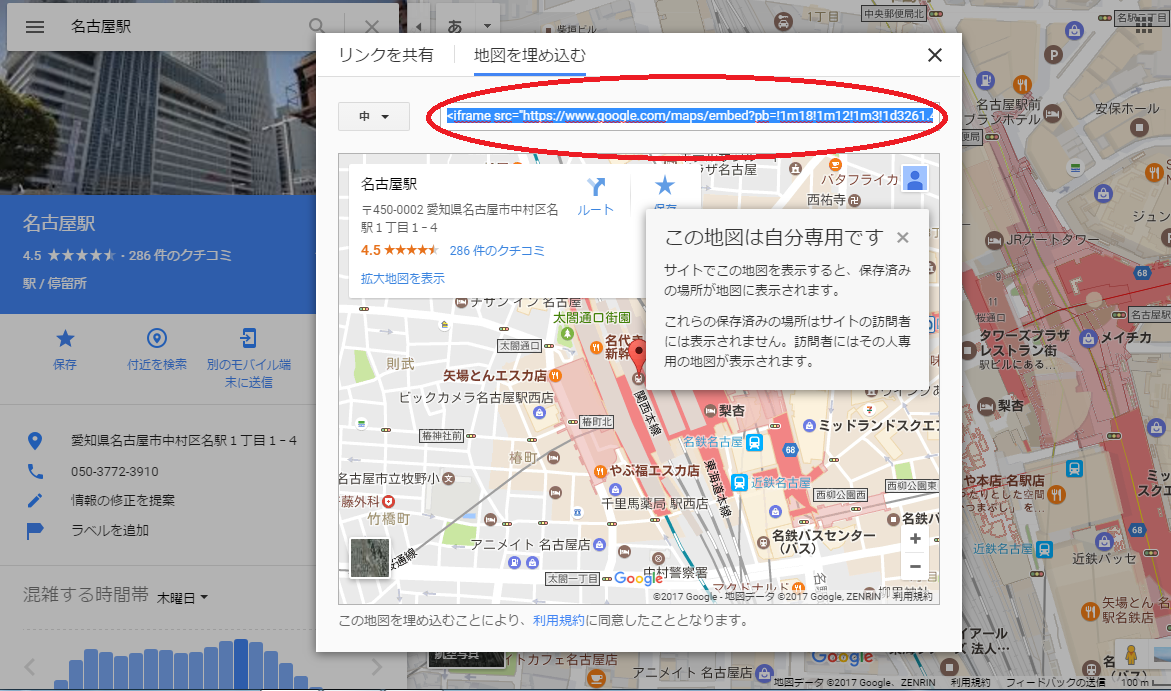Click the ルート directions icon in the embed preview

click(595, 186)
